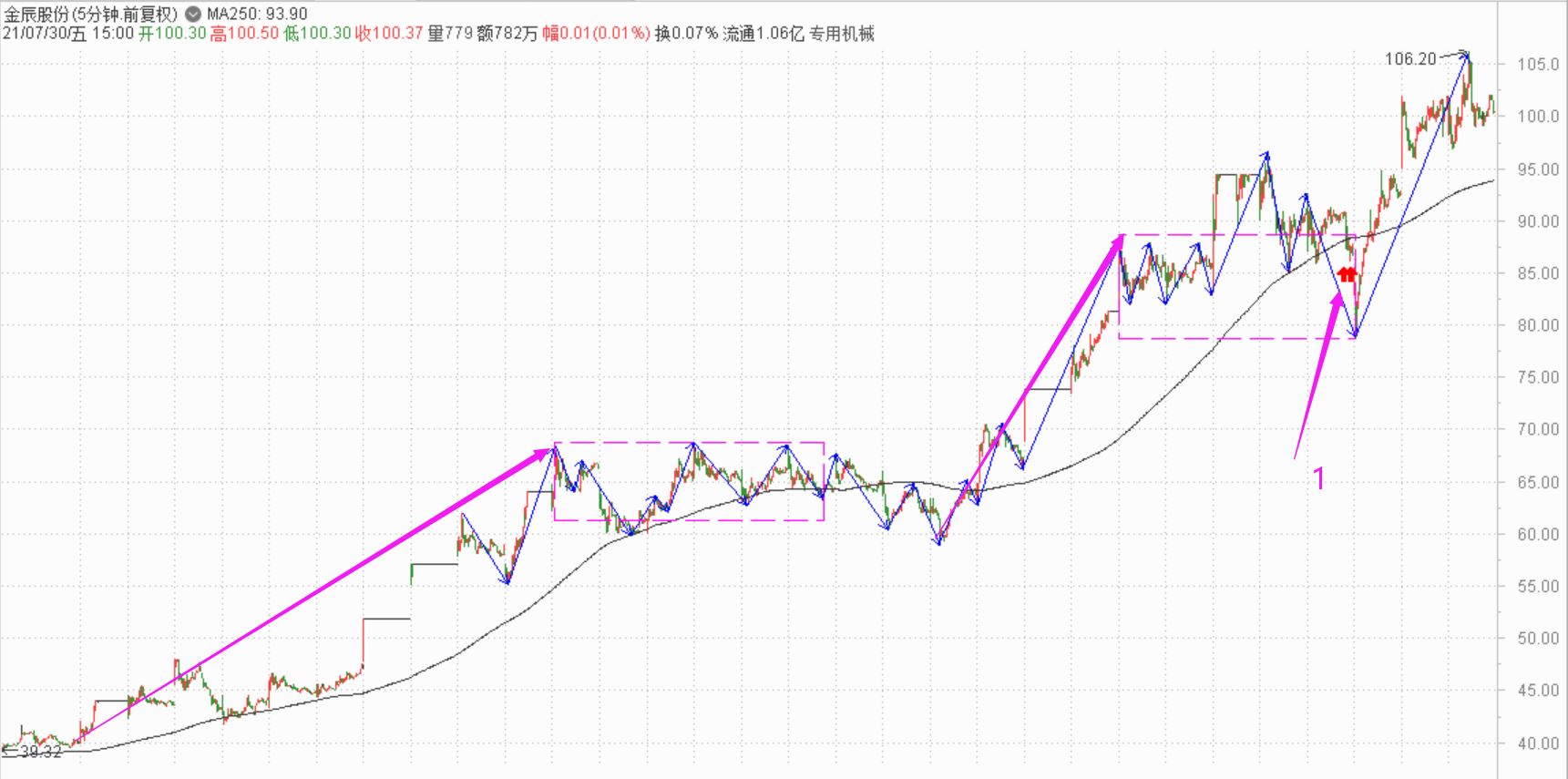Viewport: 1568px width, 779px height.
Task: Click the magenta arrow ending near 88
Action: pyautogui.click(x=1046, y=355)
